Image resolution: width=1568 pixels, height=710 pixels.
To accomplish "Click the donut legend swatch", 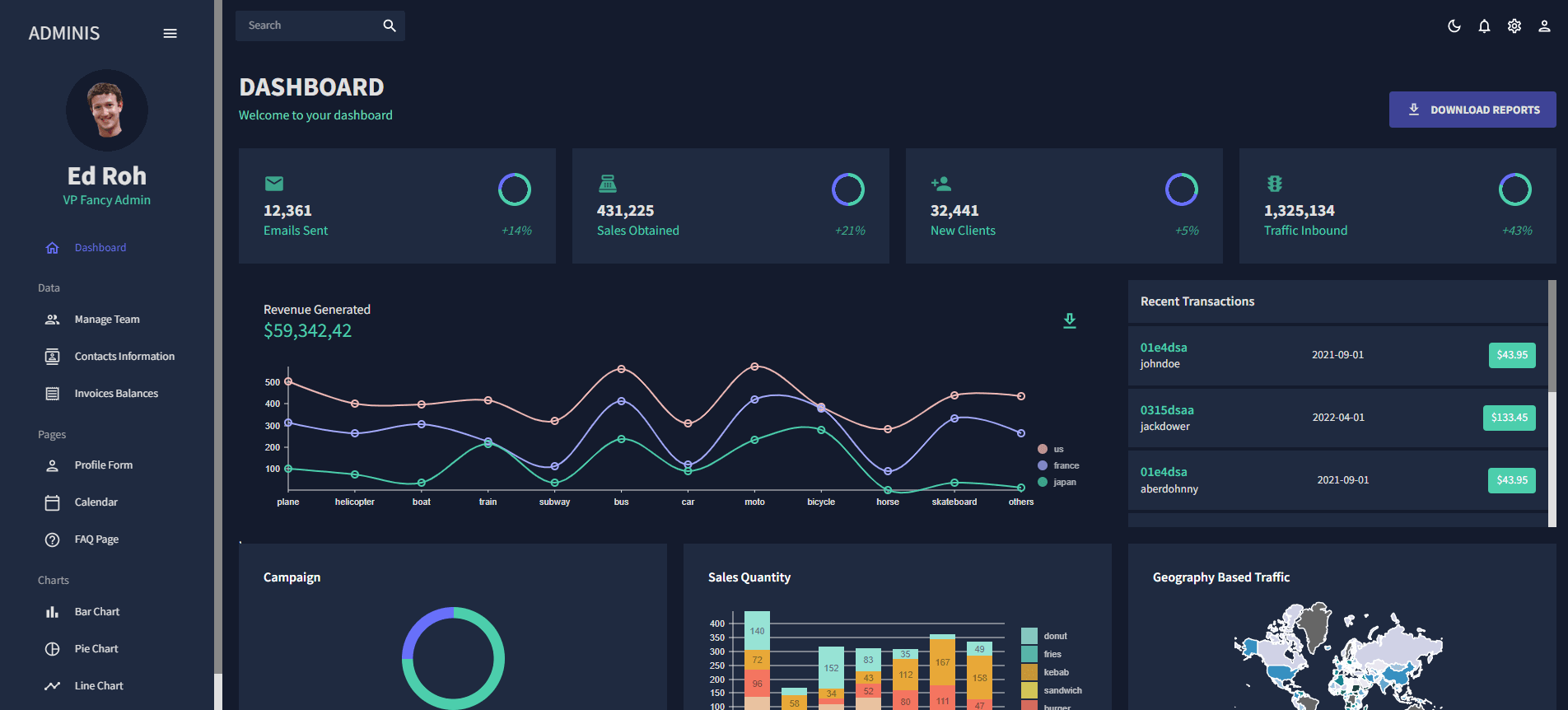I will pos(1029,636).
